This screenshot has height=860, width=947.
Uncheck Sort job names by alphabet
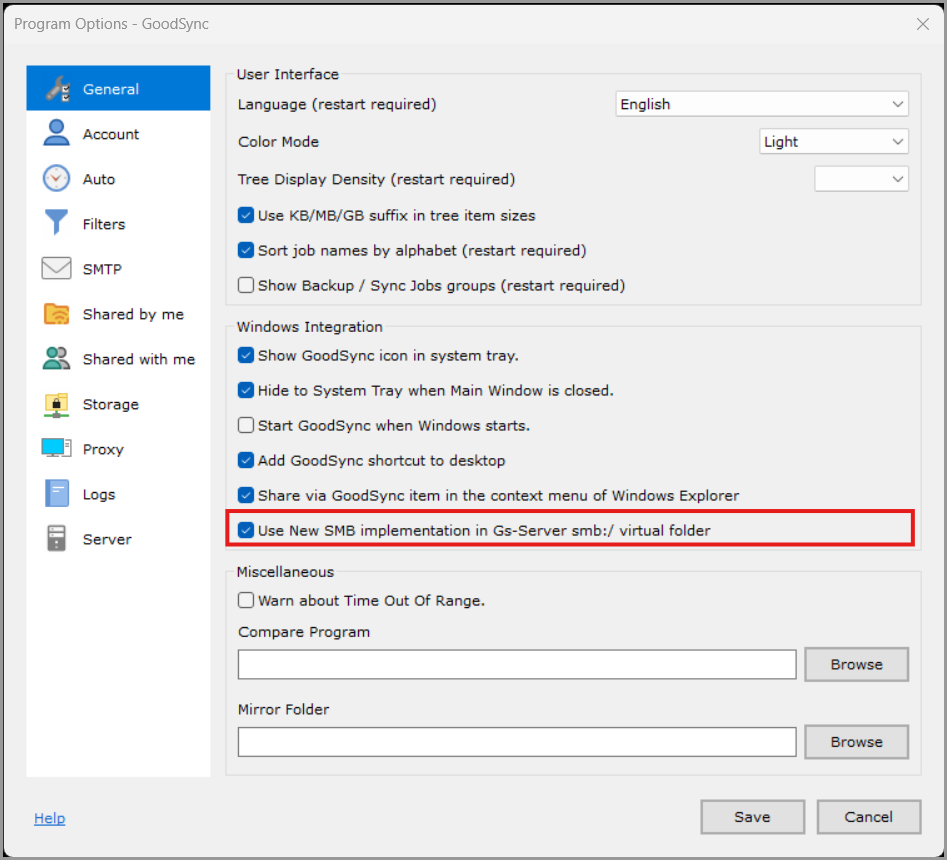246,250
